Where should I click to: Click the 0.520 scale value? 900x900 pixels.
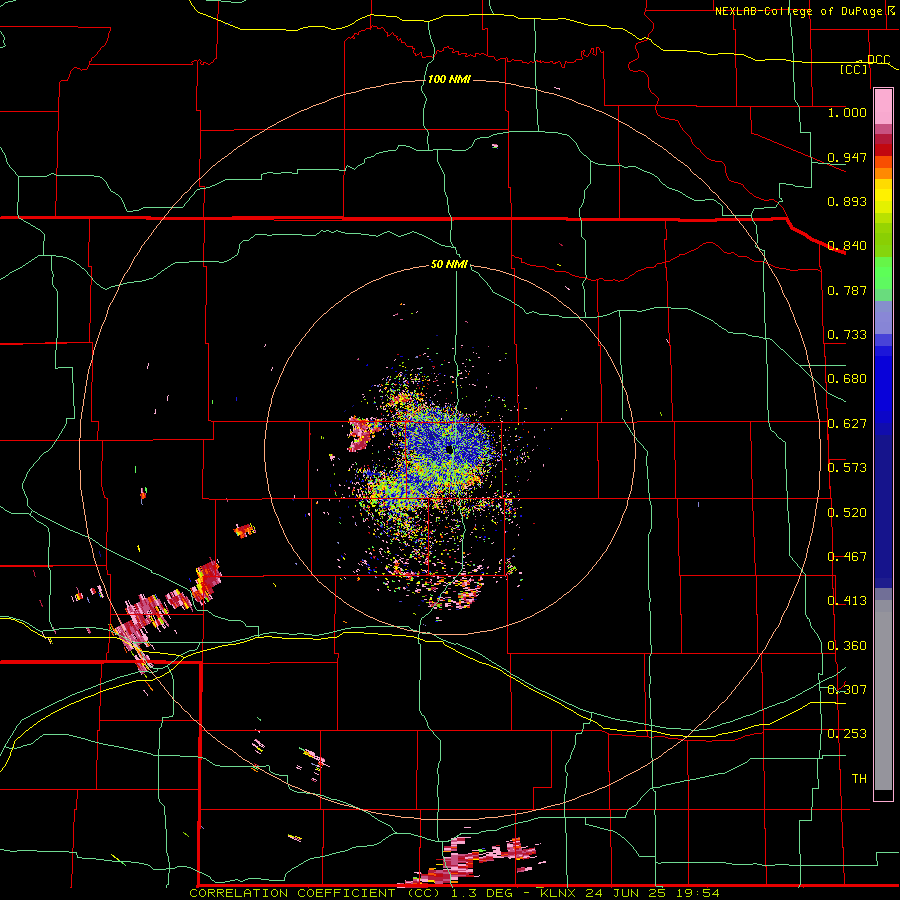click(847, 513)
